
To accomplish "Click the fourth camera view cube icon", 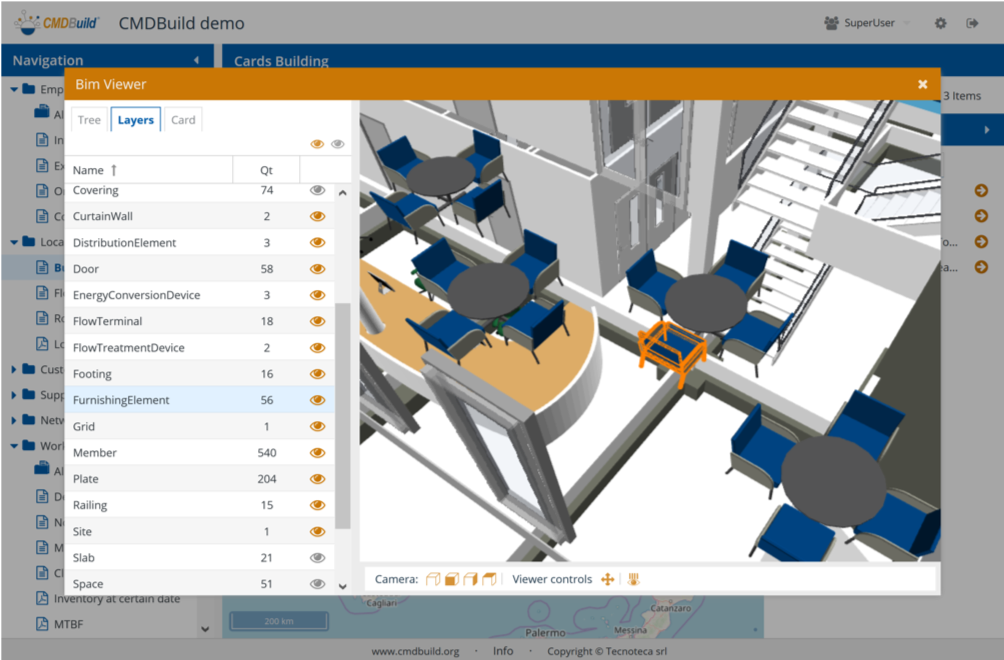I will [x=489, y=579].
